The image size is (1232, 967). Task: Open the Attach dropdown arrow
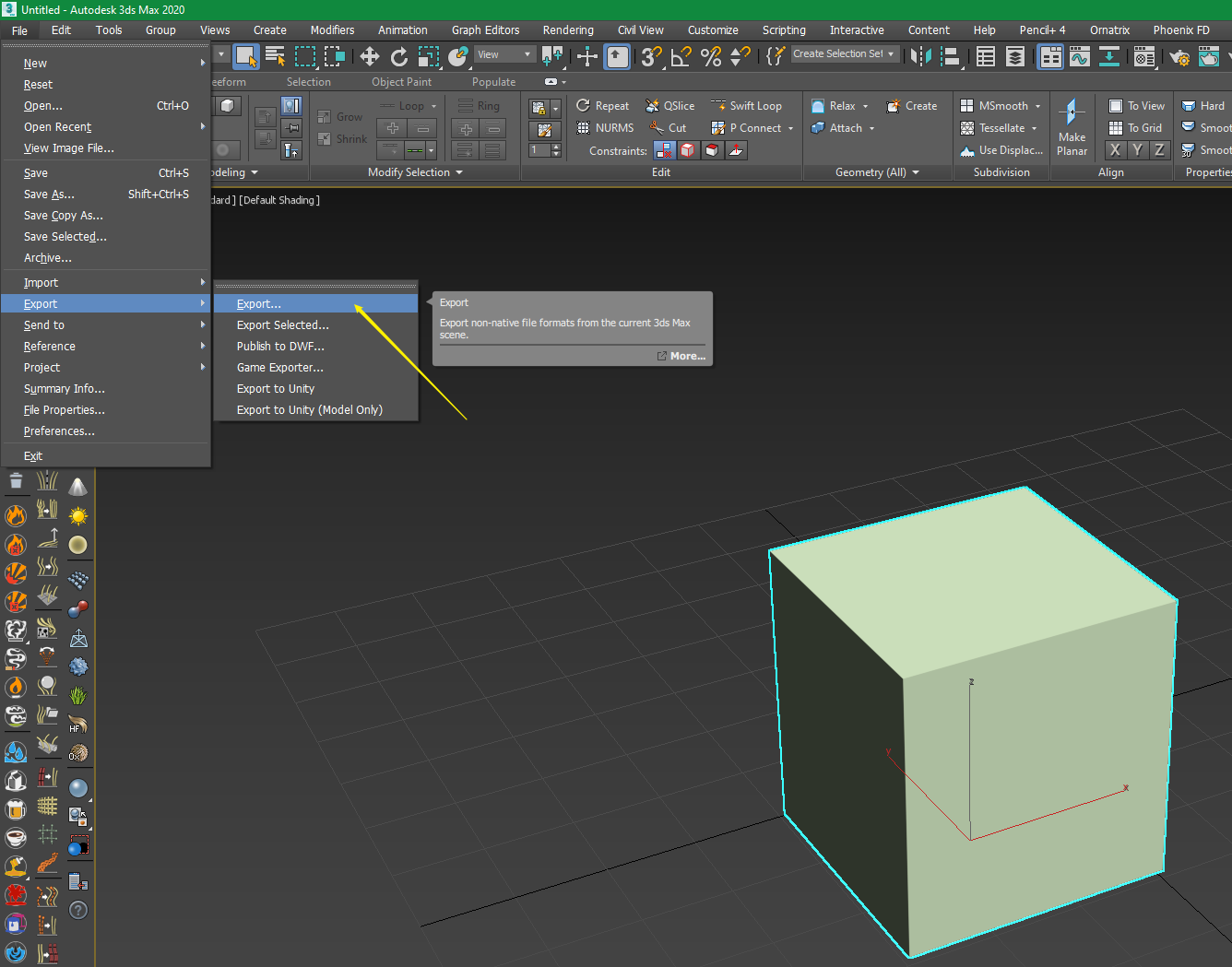(x=871, y=128)
